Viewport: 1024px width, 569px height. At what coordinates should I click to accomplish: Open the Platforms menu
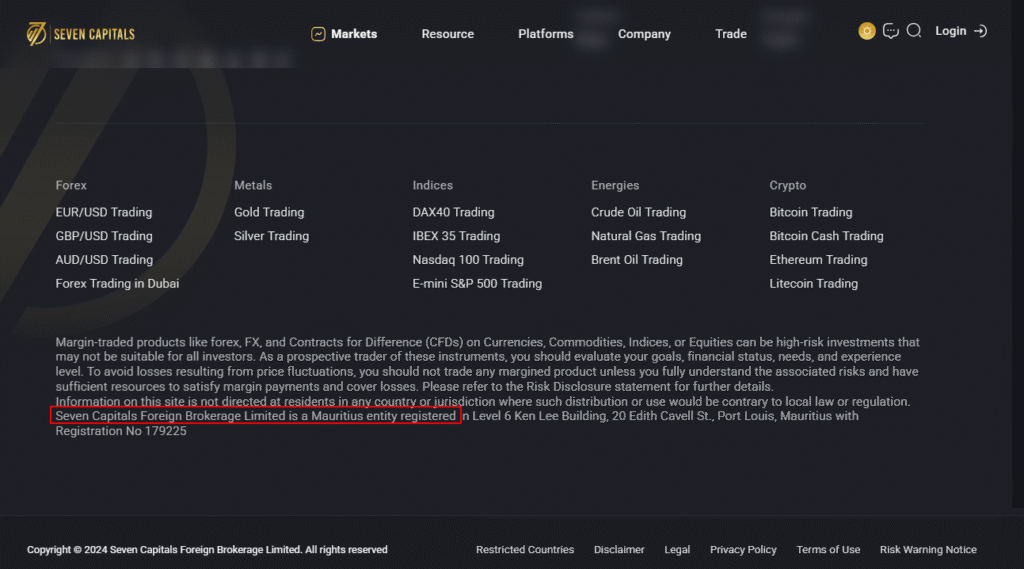click(546, 34)
